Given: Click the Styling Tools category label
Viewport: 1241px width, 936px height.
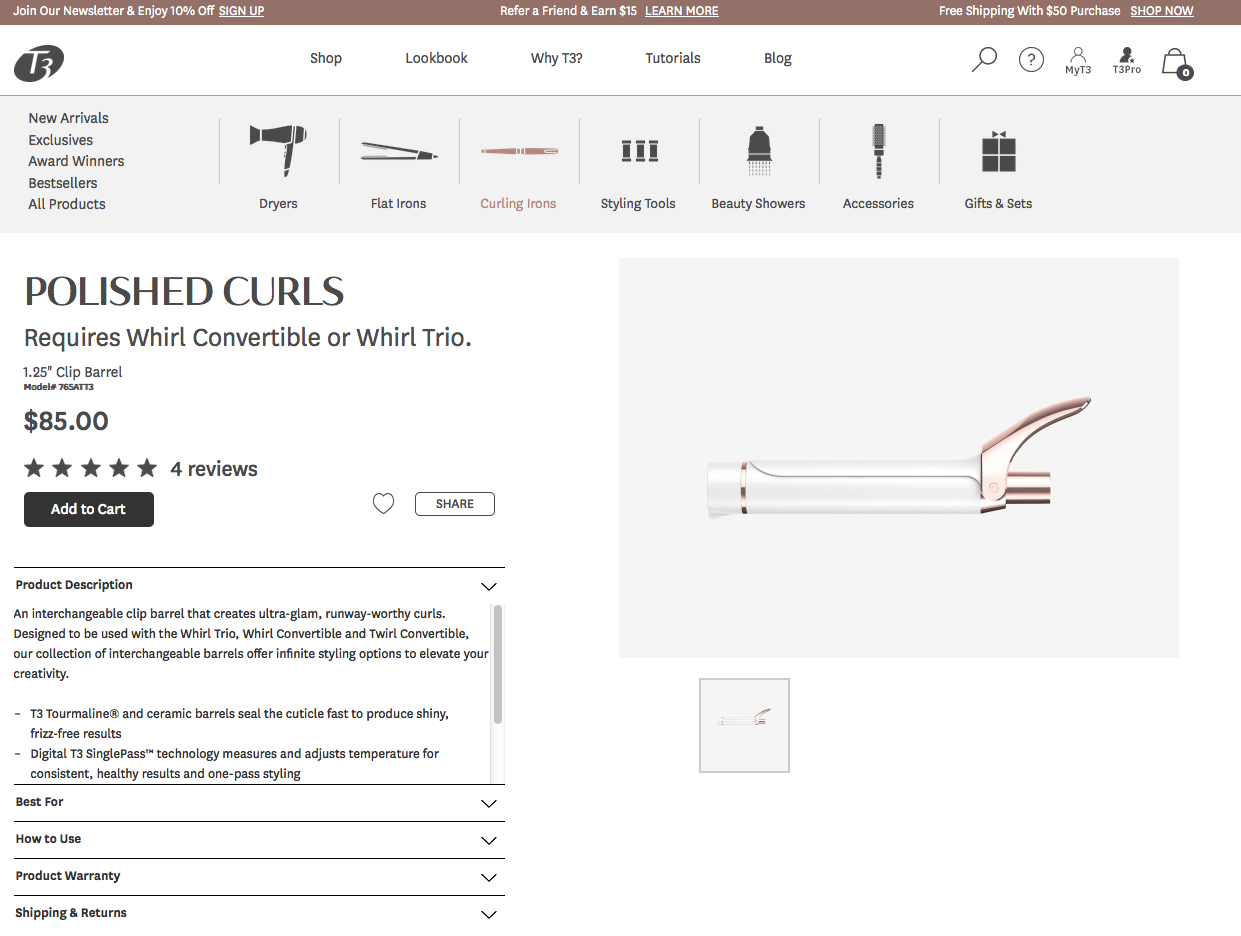Looking at the screenshot, I should pyautogui.click(x=638, y=203).
